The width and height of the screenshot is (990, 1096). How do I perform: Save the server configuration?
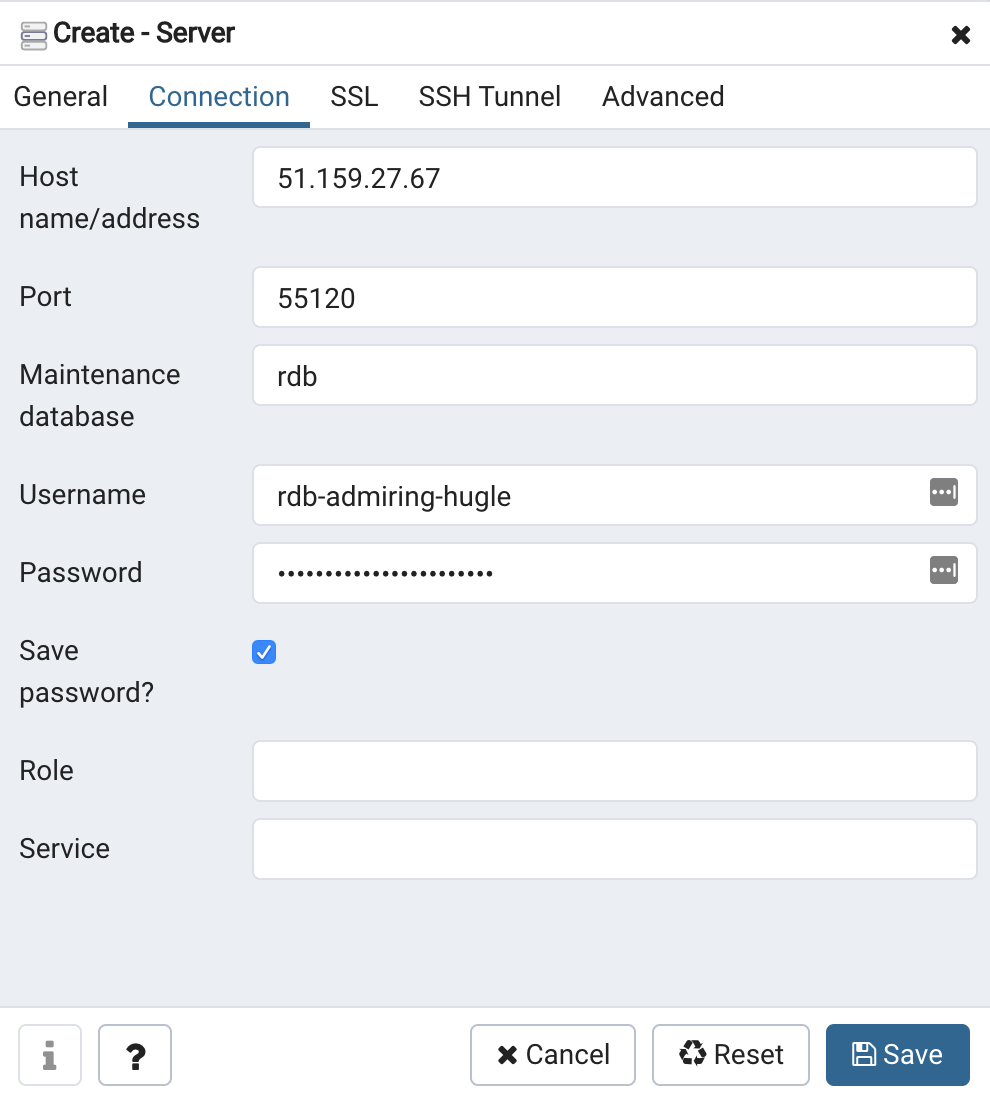(x=897, y=1055)
